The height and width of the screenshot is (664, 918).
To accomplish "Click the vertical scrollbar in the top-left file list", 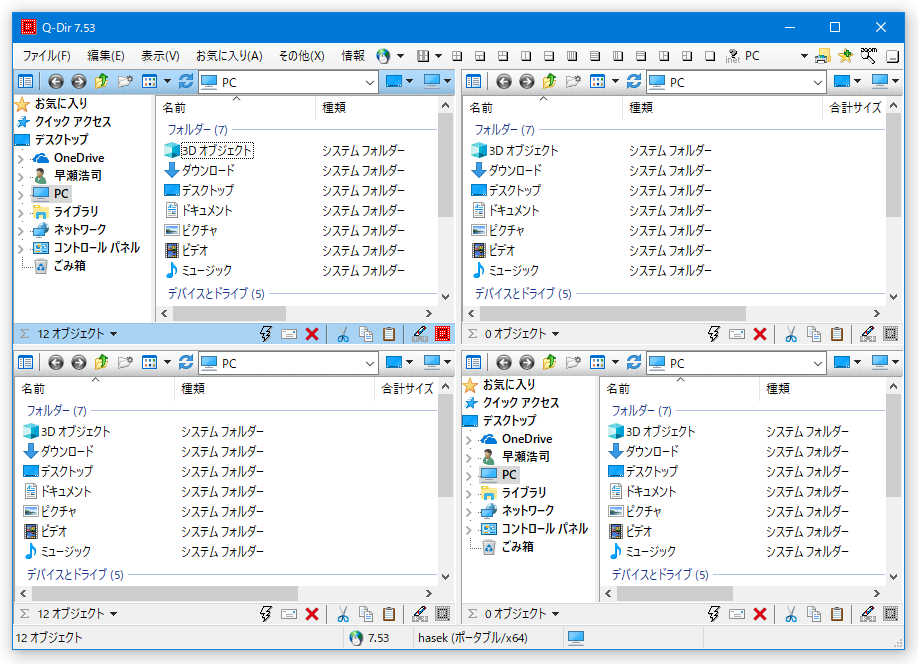I will click(445, 165).
